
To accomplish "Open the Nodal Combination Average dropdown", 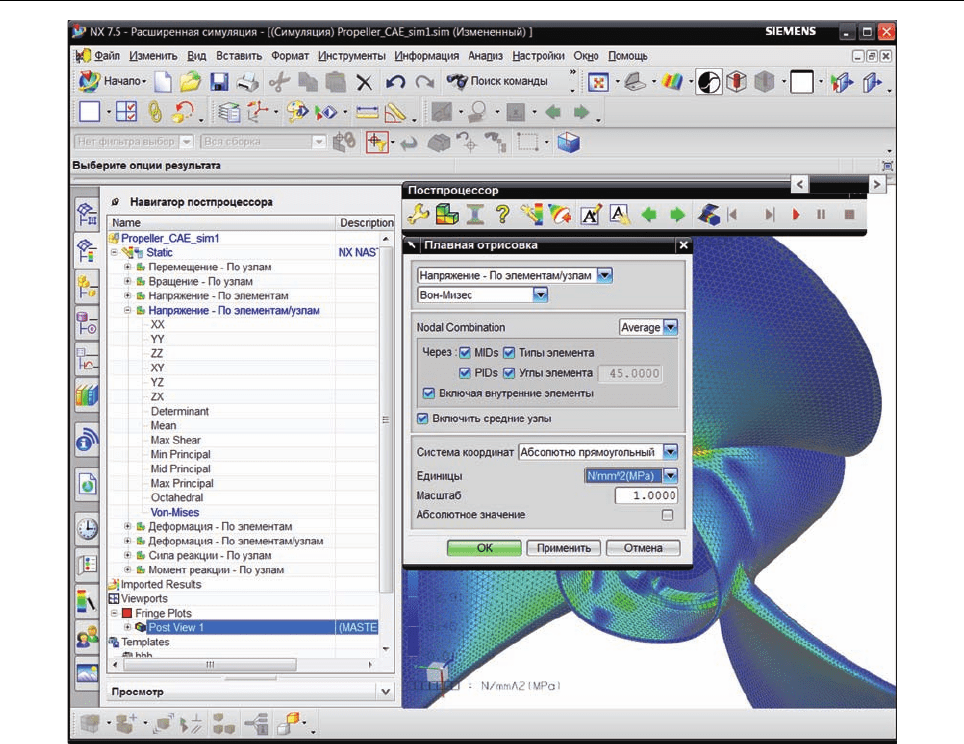I will [670, 327].
